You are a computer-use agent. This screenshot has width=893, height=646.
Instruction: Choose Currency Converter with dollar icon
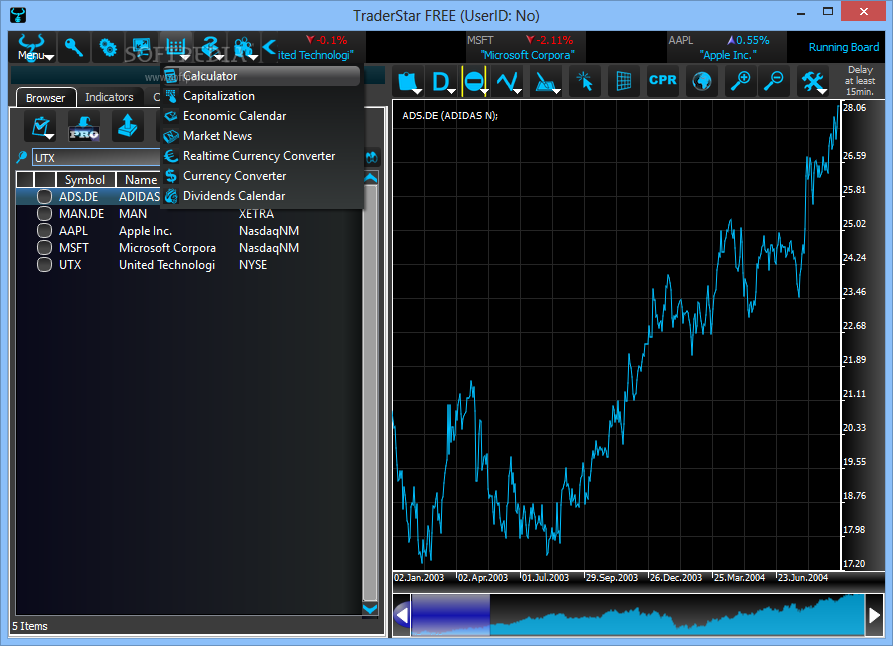pyautogui.click(x=262, y=175)
